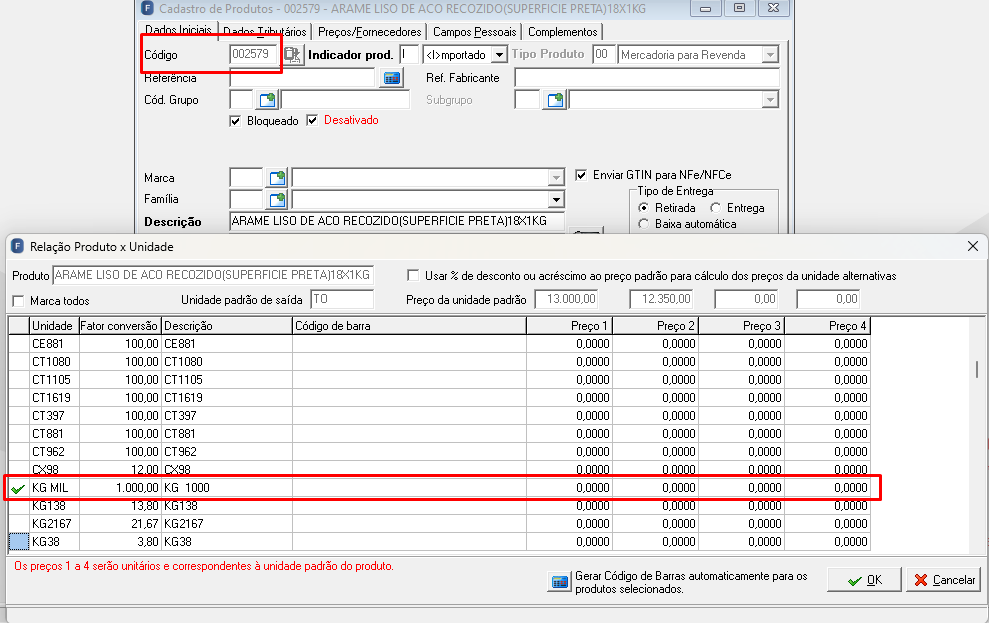Open the Cód. Grupo lookup icon

267,100
